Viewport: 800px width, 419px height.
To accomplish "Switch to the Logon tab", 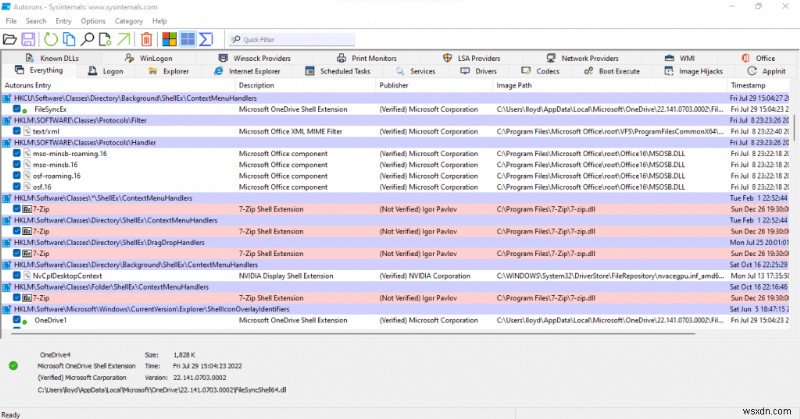I will click(x=106, y=71).
